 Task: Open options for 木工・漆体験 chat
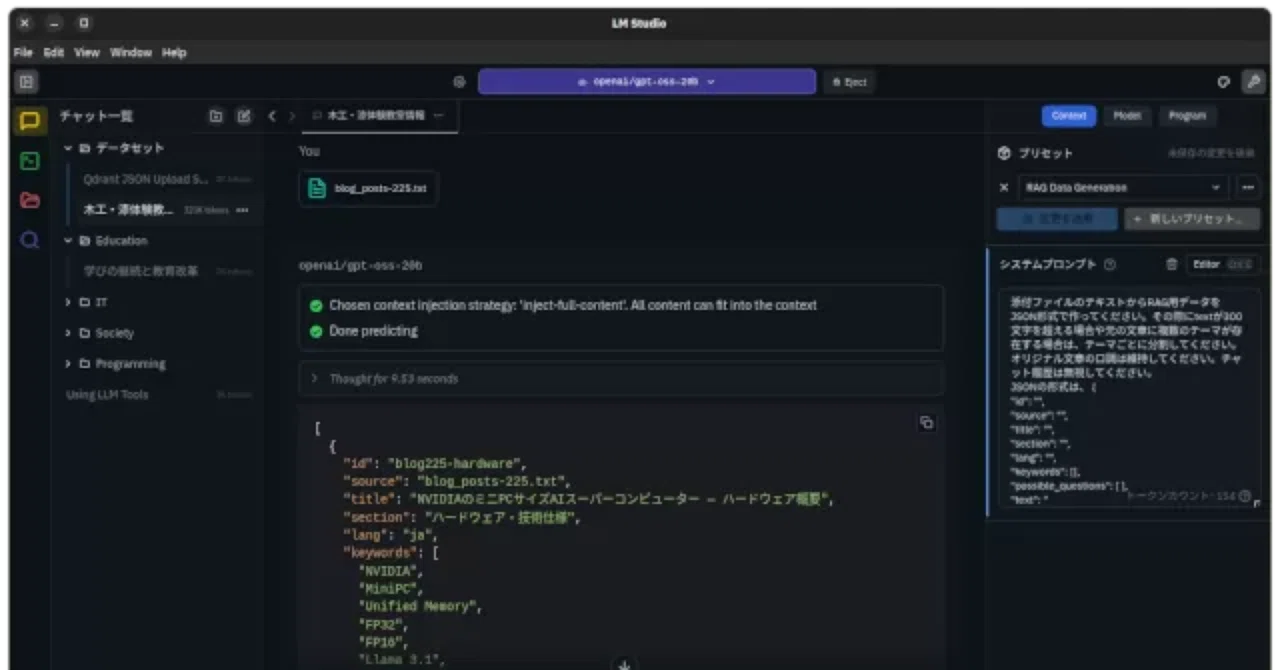242,210
